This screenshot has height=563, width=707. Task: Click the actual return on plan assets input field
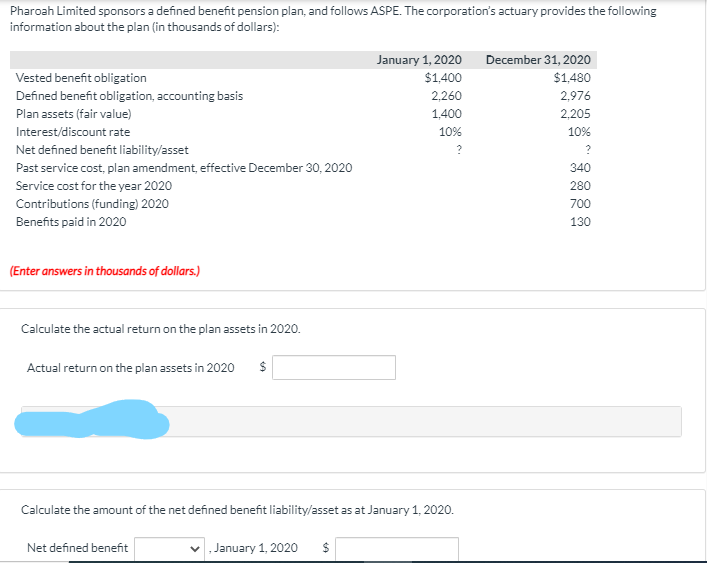(334, 367)
